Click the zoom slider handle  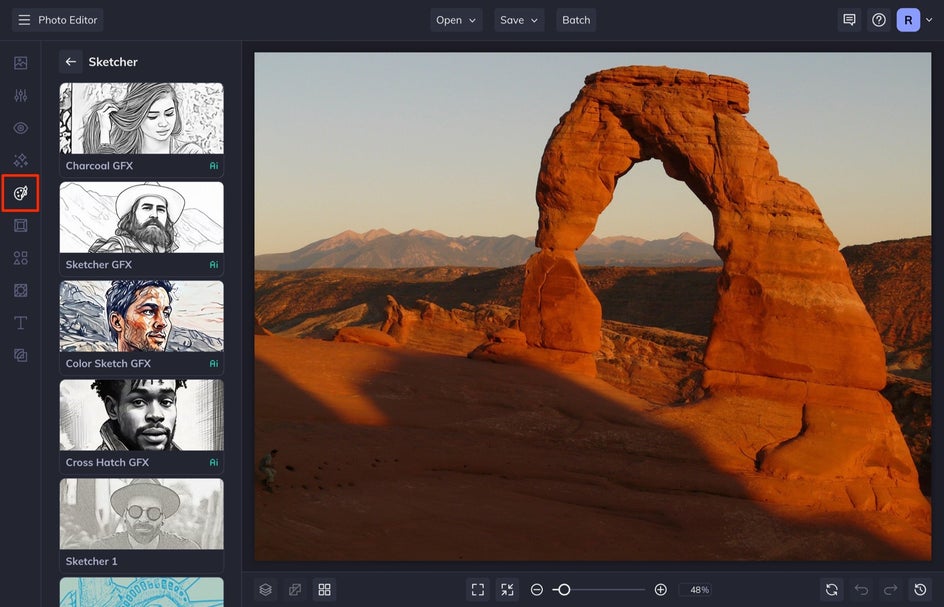click(x=563, y=590)
